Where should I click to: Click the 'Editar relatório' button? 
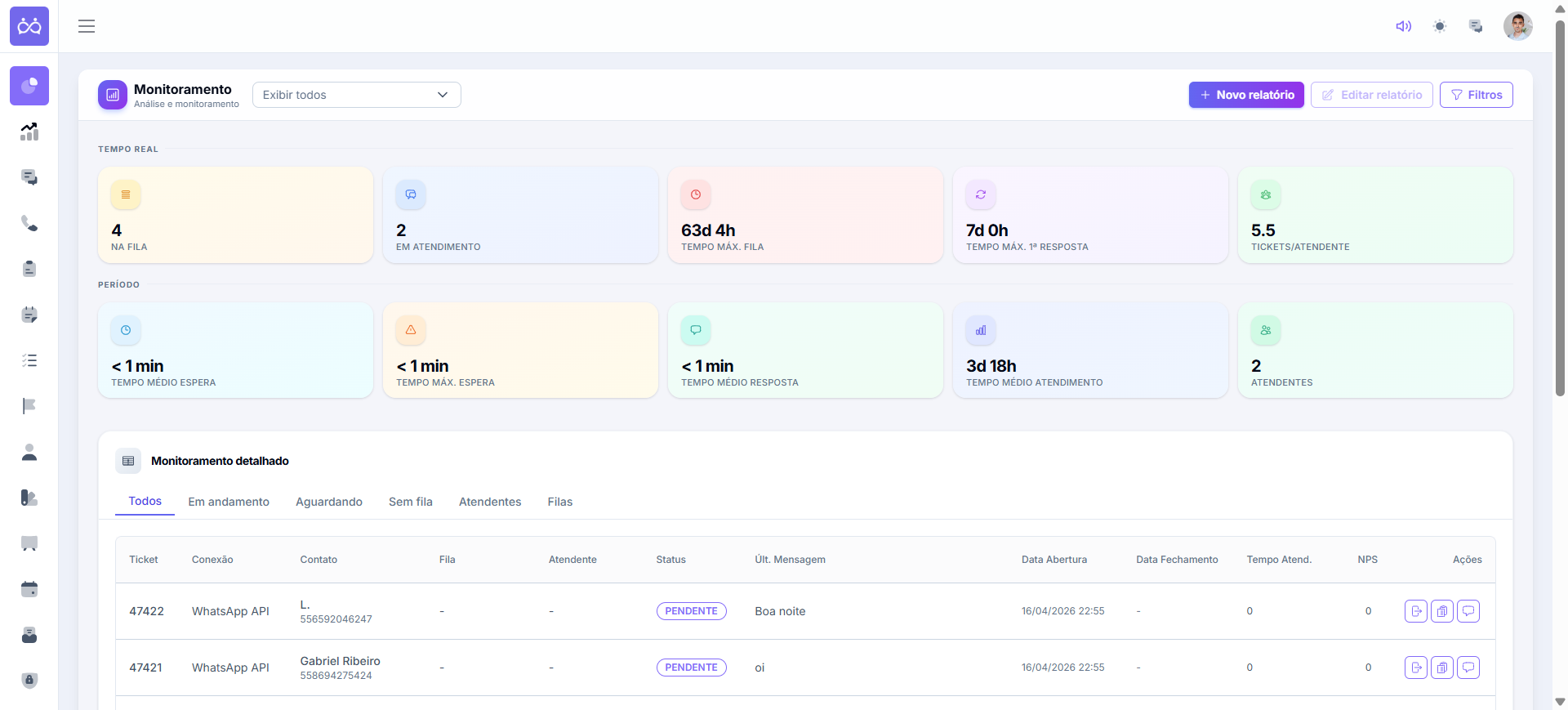[1371, 95]
